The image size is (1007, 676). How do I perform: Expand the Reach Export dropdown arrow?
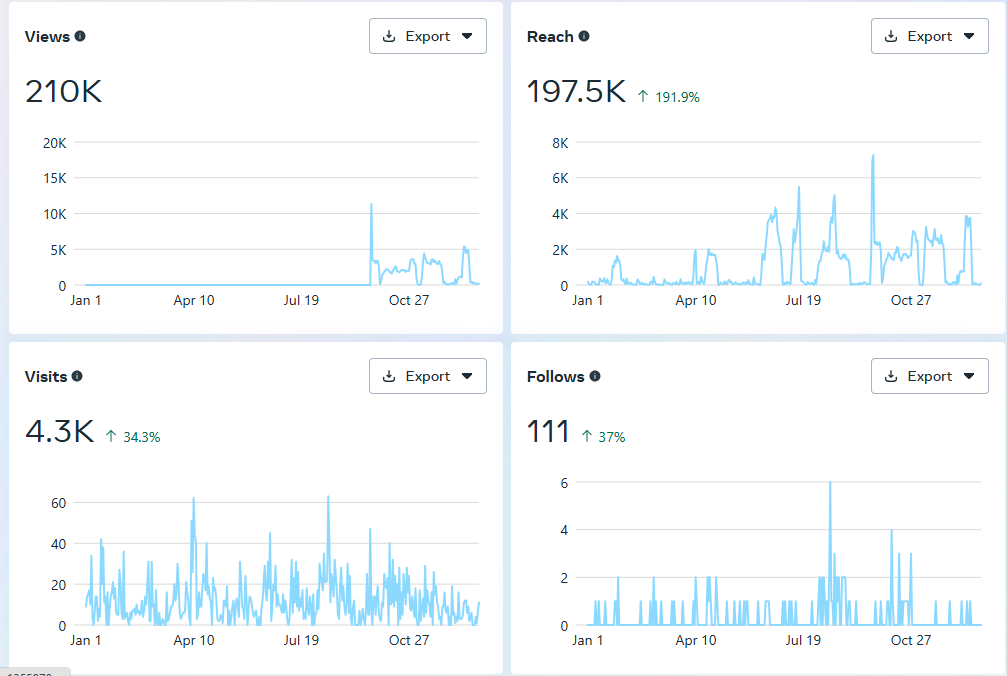969,37
